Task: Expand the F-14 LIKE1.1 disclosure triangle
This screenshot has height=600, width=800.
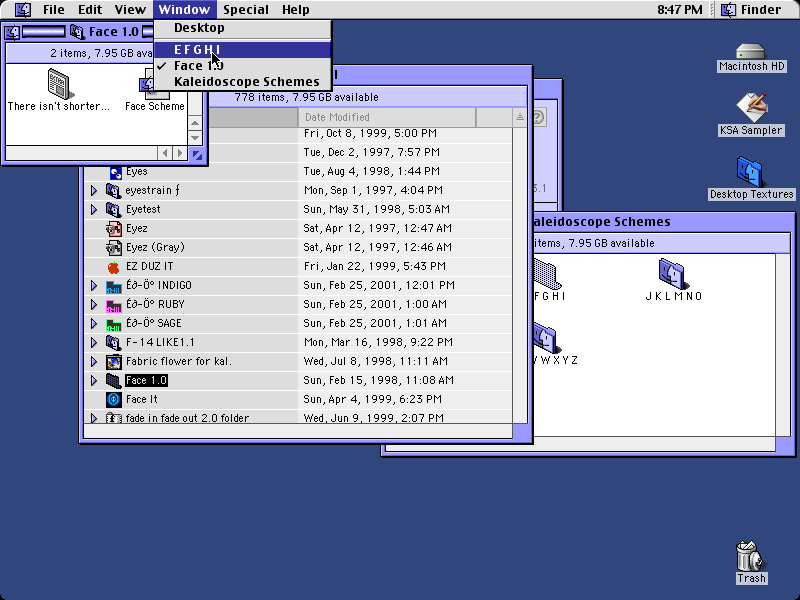Action: click(94, 342)
